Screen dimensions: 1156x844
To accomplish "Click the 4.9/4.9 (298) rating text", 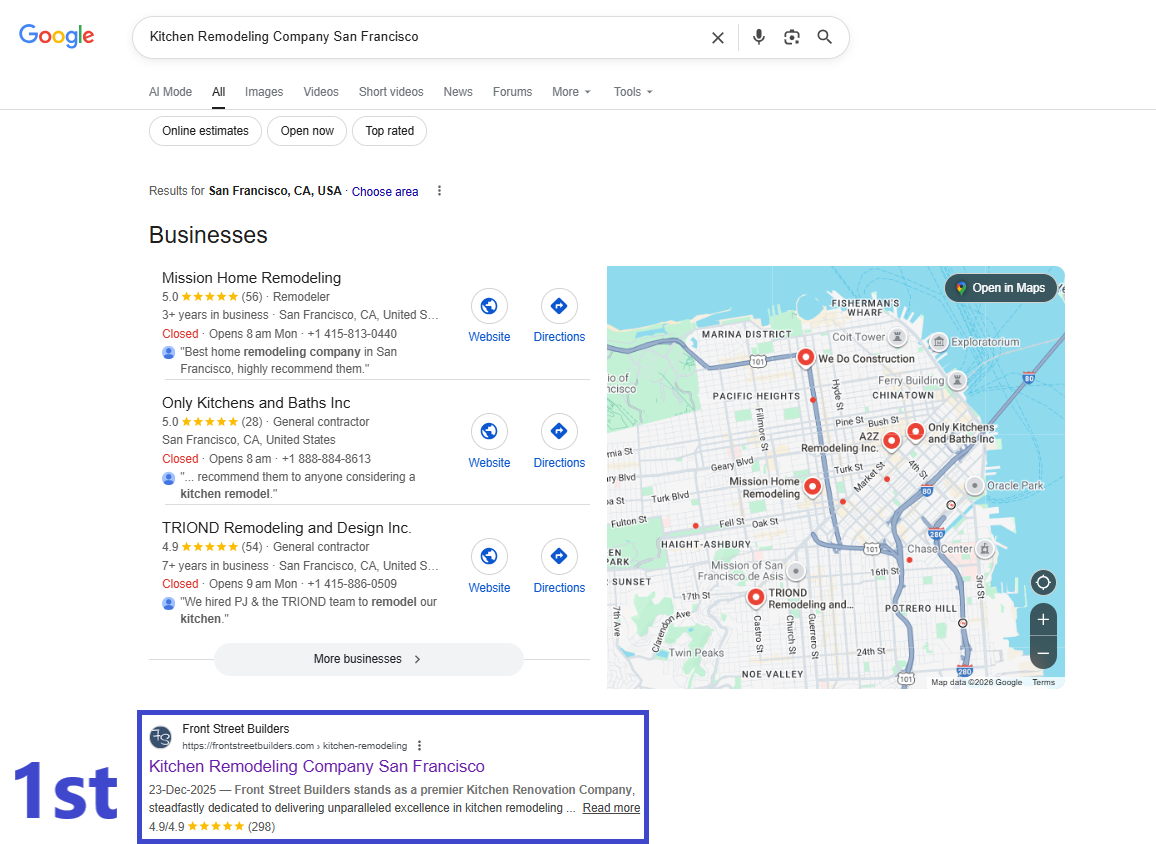I will click(x=212, y=827).
